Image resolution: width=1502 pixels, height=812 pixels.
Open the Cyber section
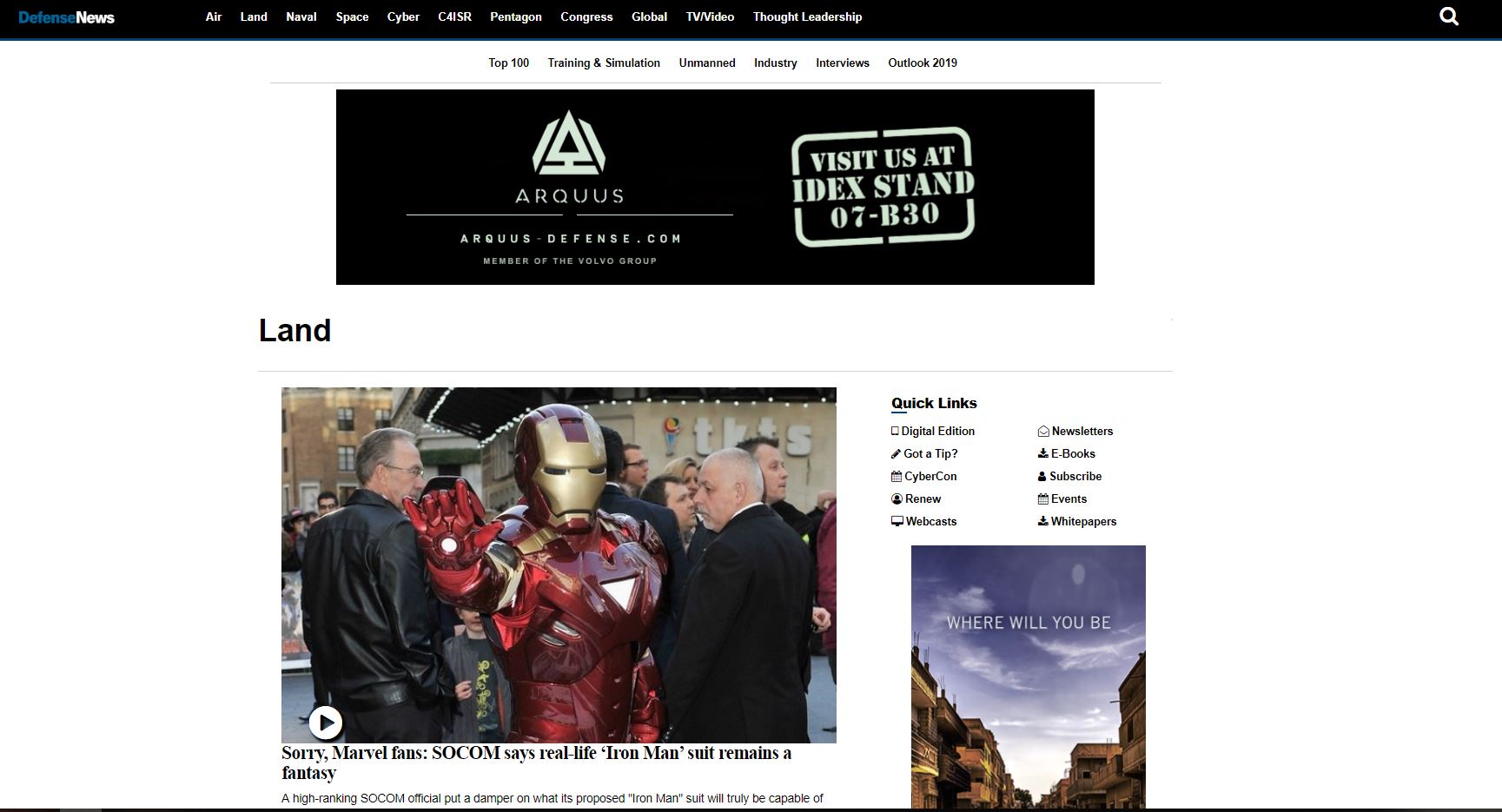(x=403, y=17)
